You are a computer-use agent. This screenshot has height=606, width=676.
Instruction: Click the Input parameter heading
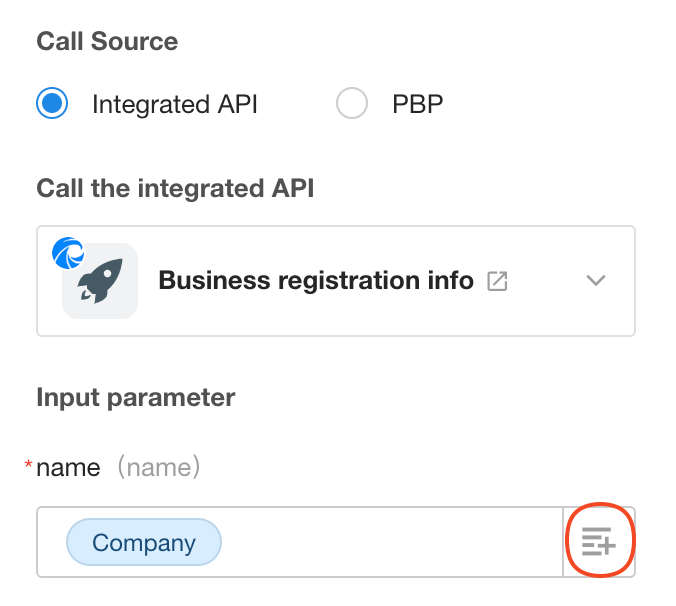(x=136, y=397)
